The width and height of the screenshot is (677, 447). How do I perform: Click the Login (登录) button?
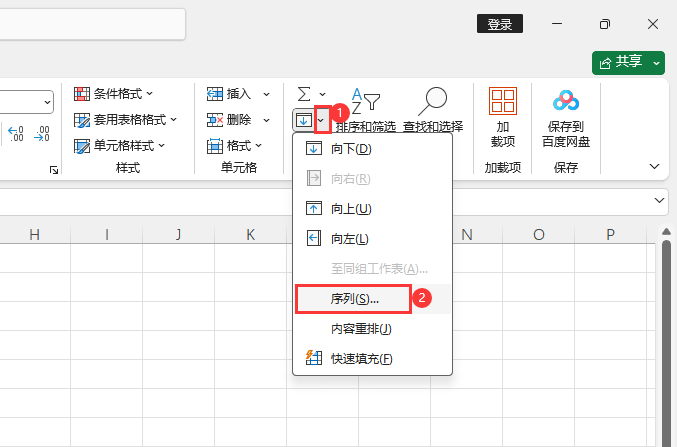tap(500, 24)
